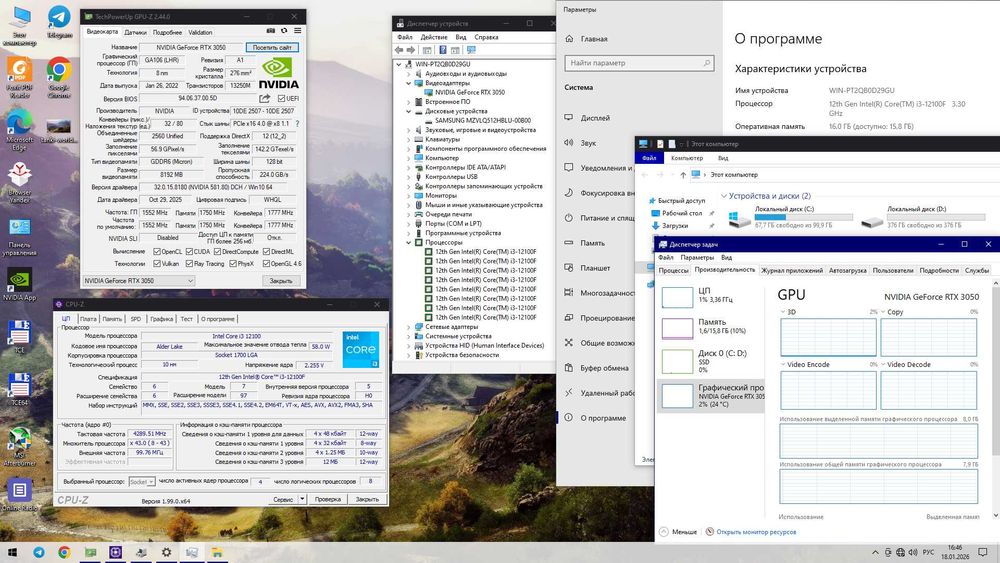Click the bus interface question mark icon

pyautogui.click(x=297, y=124)
